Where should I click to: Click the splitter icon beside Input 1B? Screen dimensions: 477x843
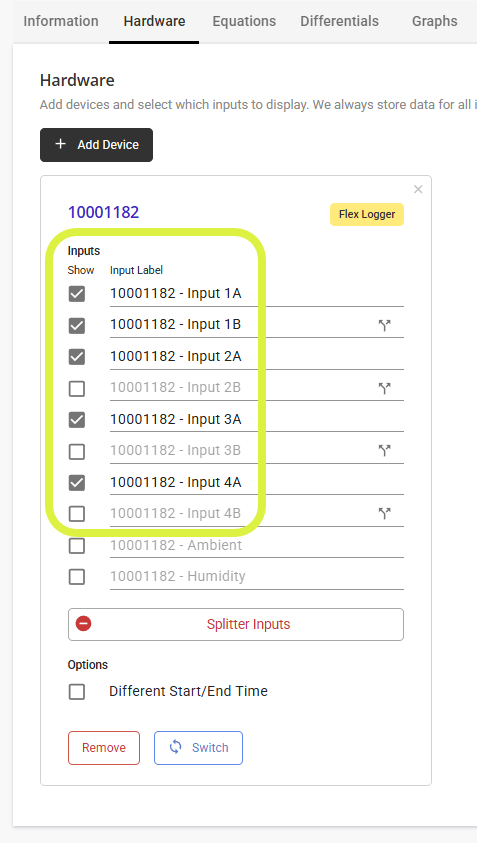pyautogui.click(x=384, y=325)
